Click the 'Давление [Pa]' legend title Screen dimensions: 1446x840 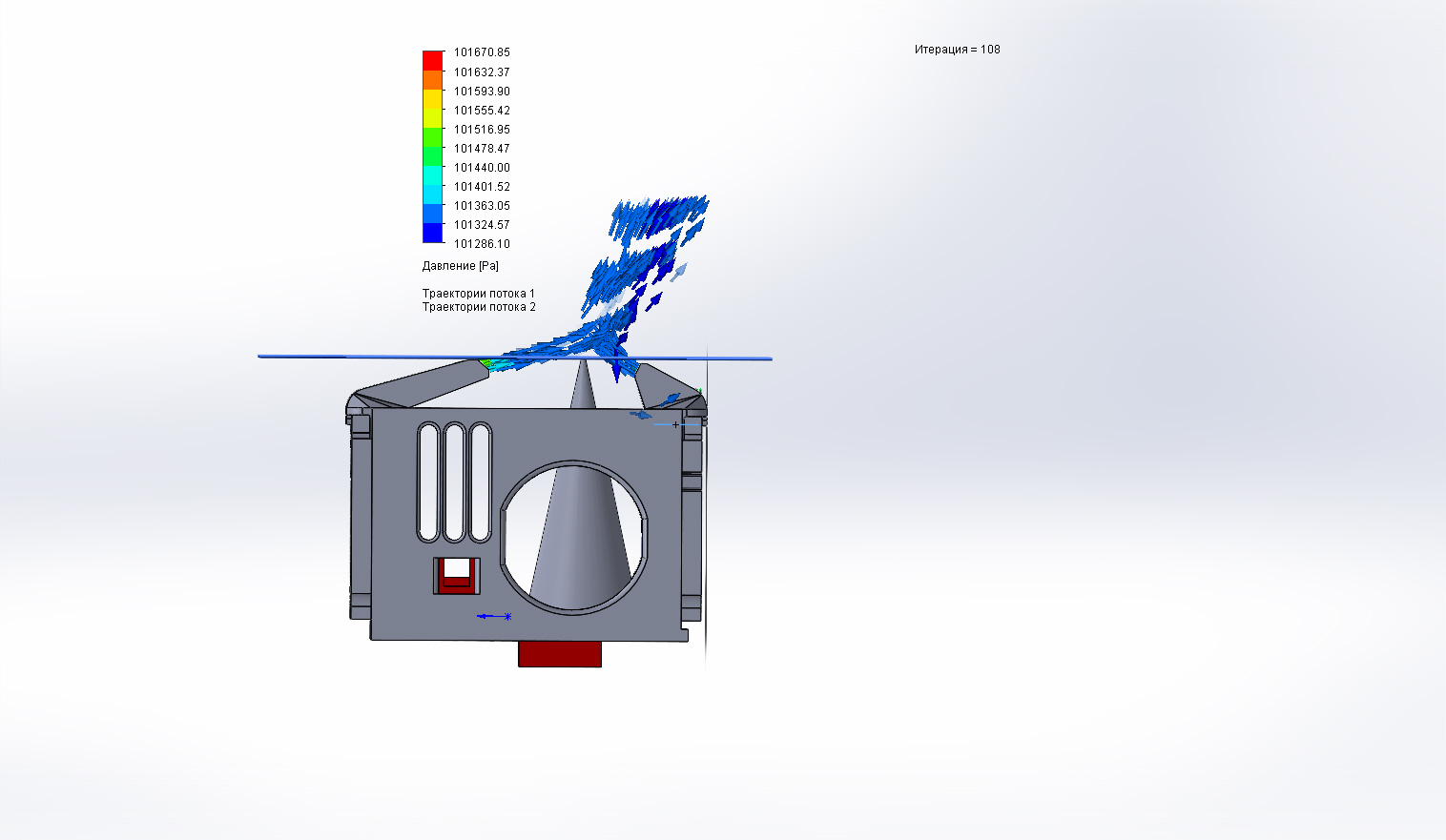click(x=461, y=266)
